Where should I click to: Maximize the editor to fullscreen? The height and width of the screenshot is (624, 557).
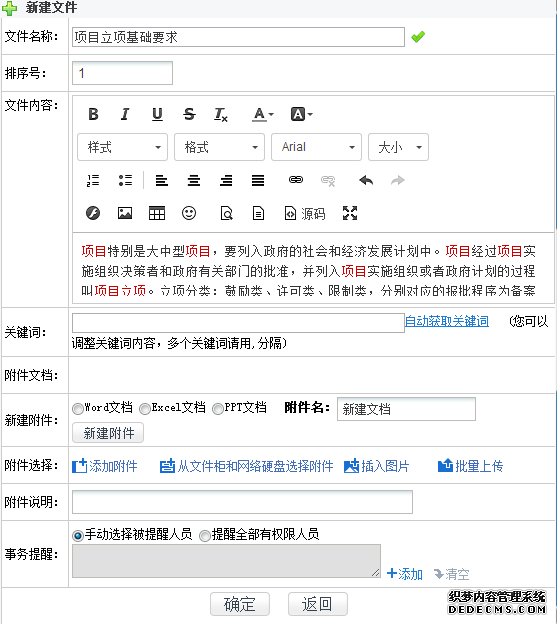350,213
